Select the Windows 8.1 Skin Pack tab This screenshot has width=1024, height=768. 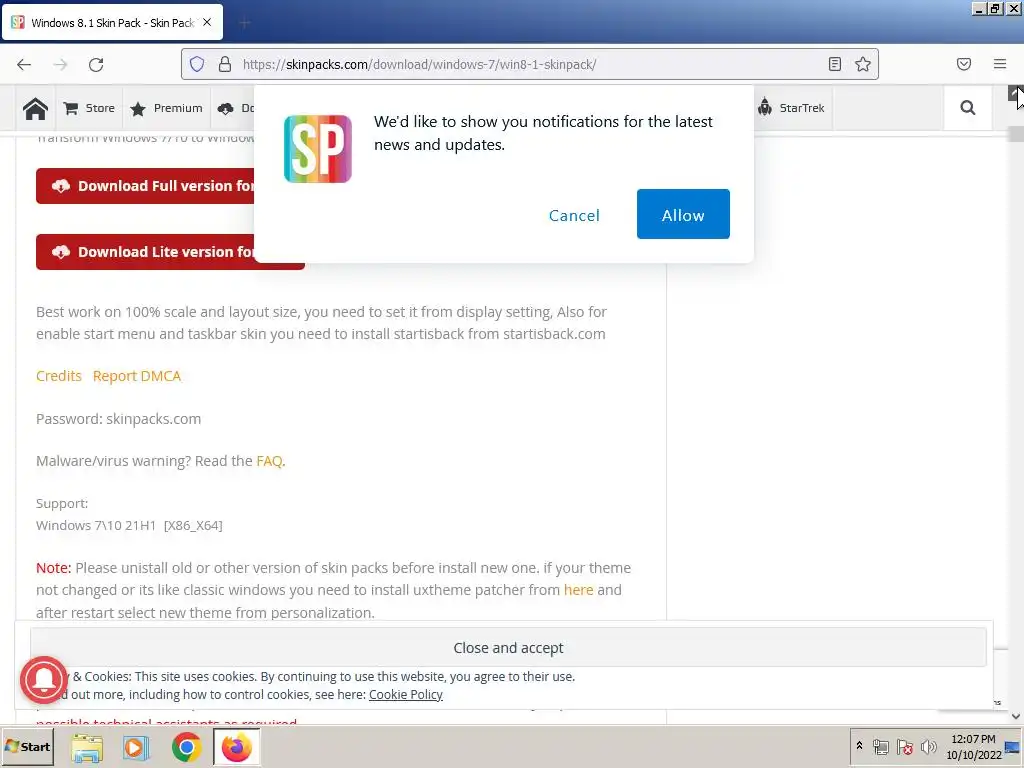pos(113,23)
